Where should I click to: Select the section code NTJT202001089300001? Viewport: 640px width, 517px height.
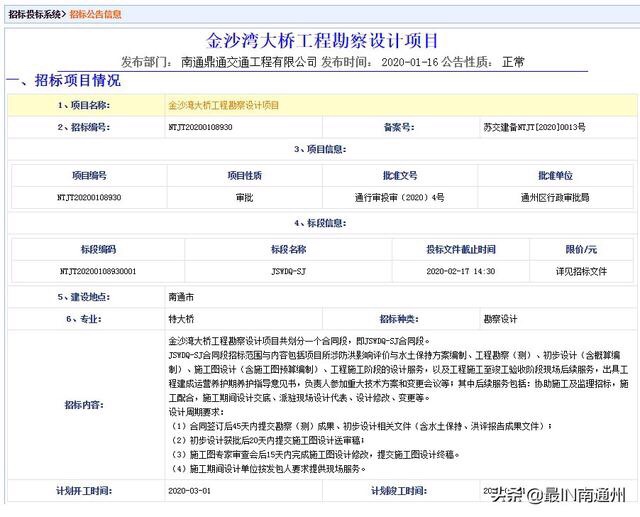coord(98,270)
